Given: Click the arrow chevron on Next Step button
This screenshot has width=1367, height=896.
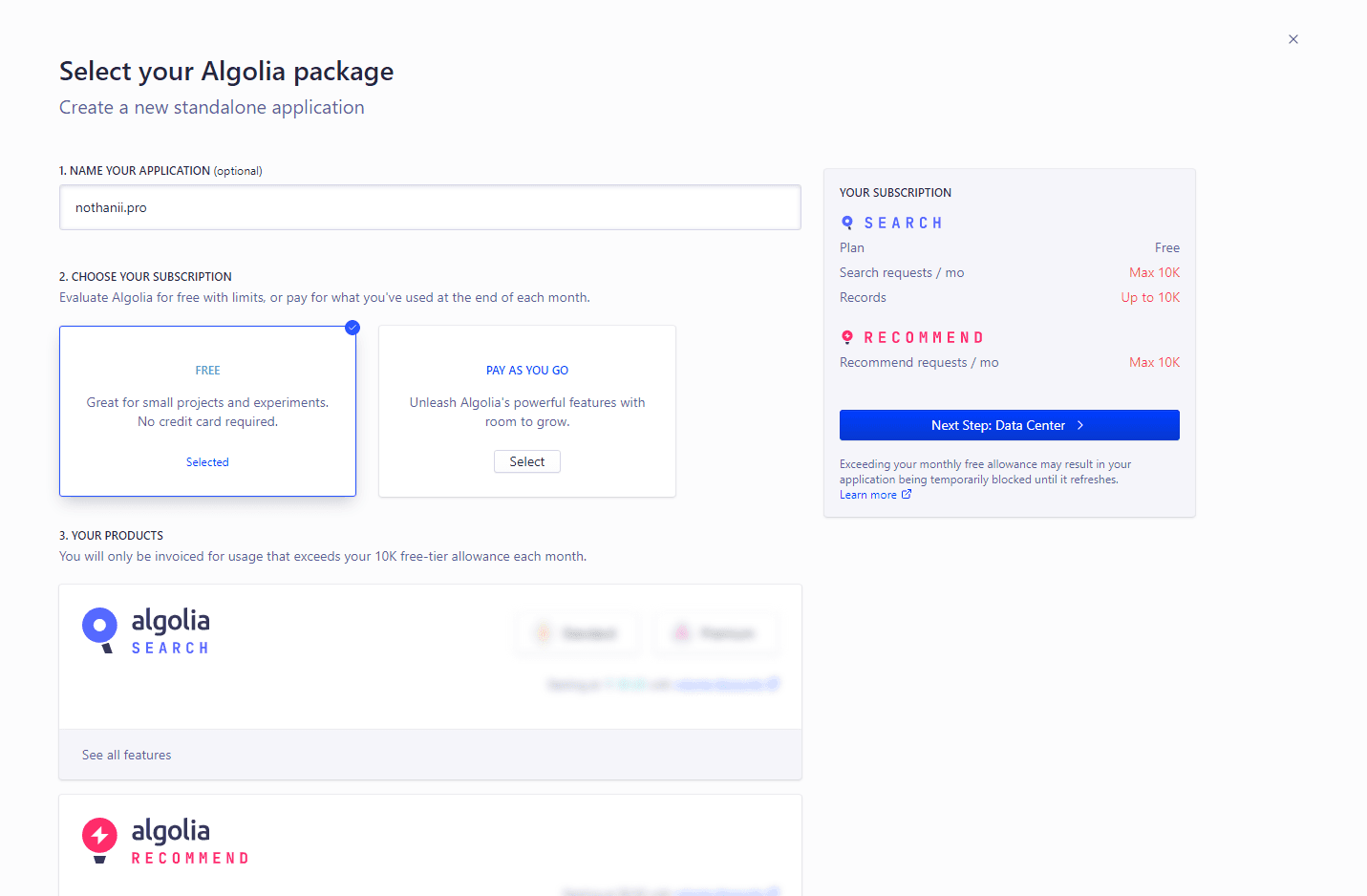Looking at the screenshot, I should (x=1080, y=425).
